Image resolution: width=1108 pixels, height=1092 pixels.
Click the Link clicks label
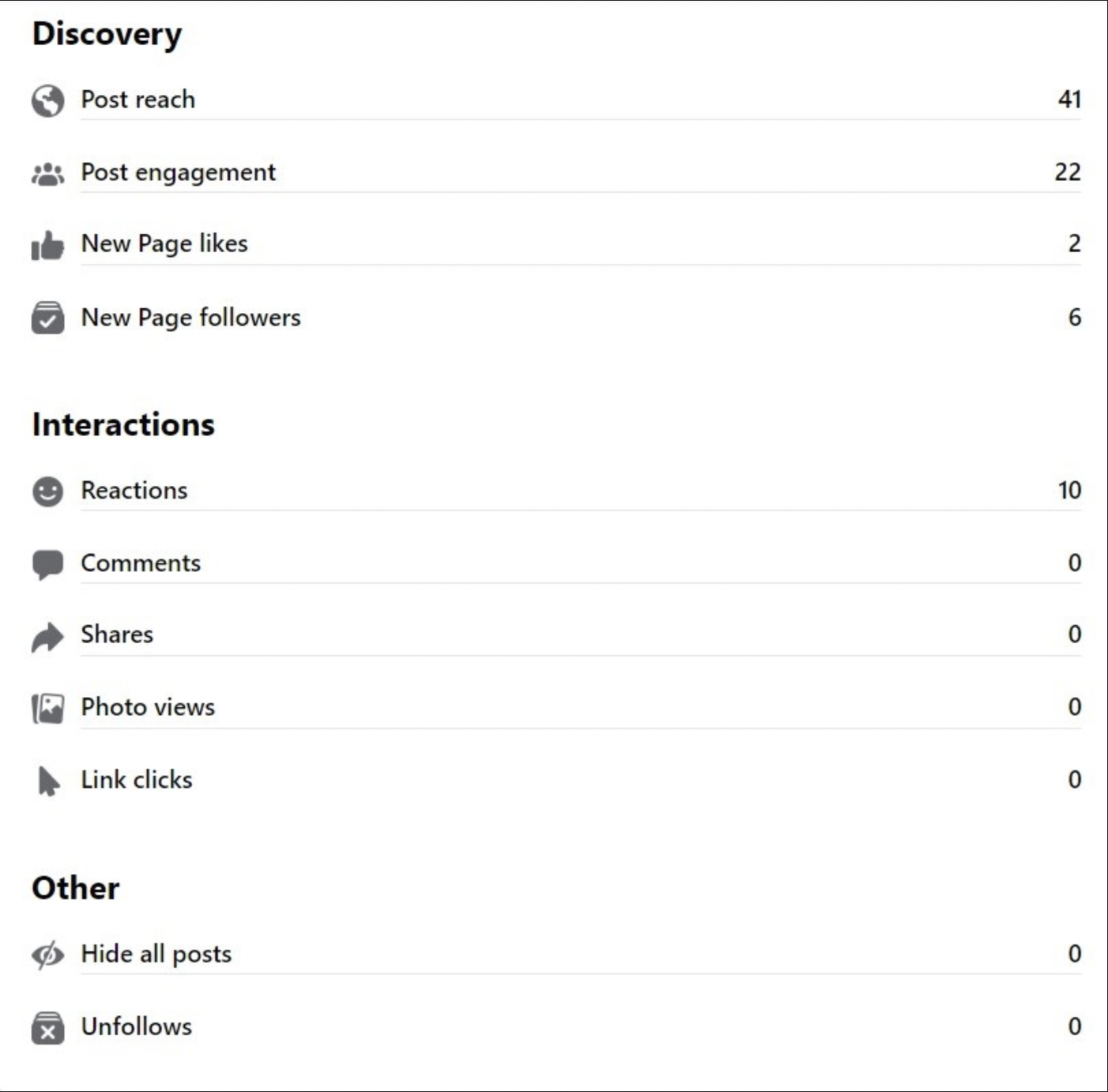coord(137,780)
